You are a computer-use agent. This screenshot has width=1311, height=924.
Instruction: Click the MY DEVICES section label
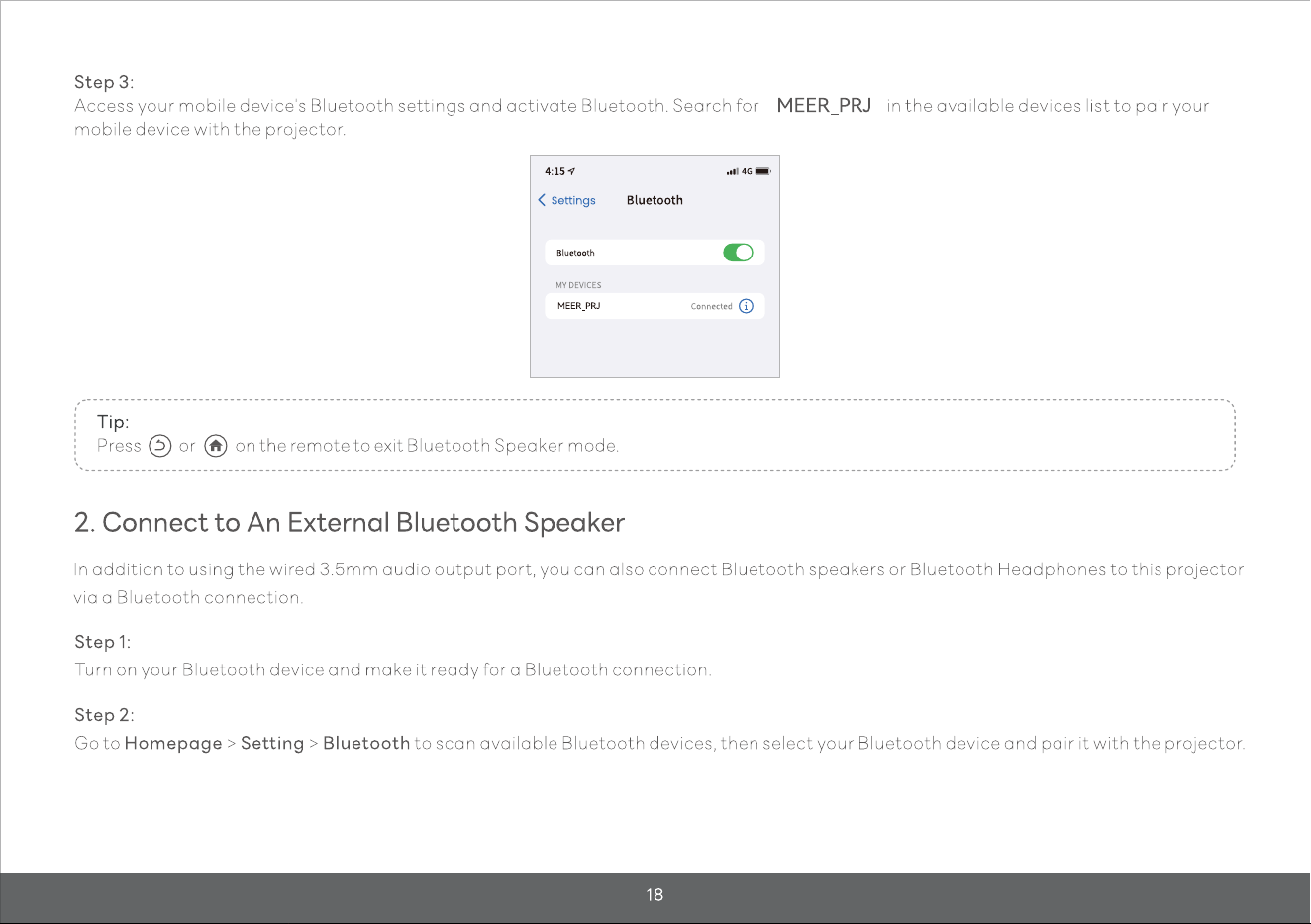578,285
